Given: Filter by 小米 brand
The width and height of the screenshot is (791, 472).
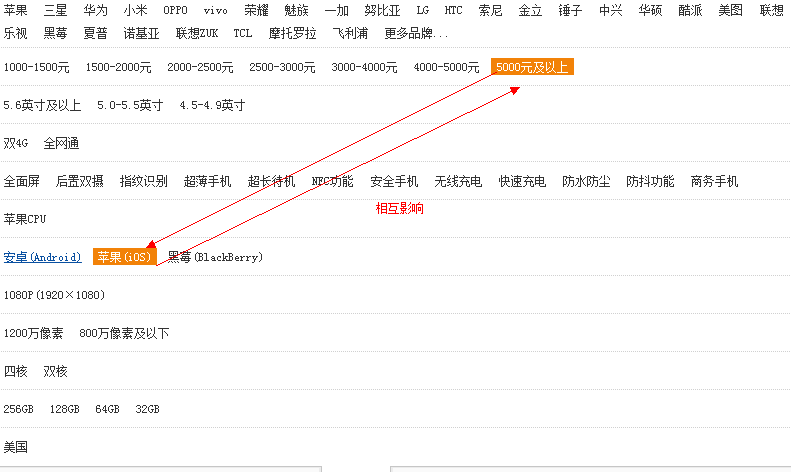Looking at the screenshot, I should (x=135, y=10).
